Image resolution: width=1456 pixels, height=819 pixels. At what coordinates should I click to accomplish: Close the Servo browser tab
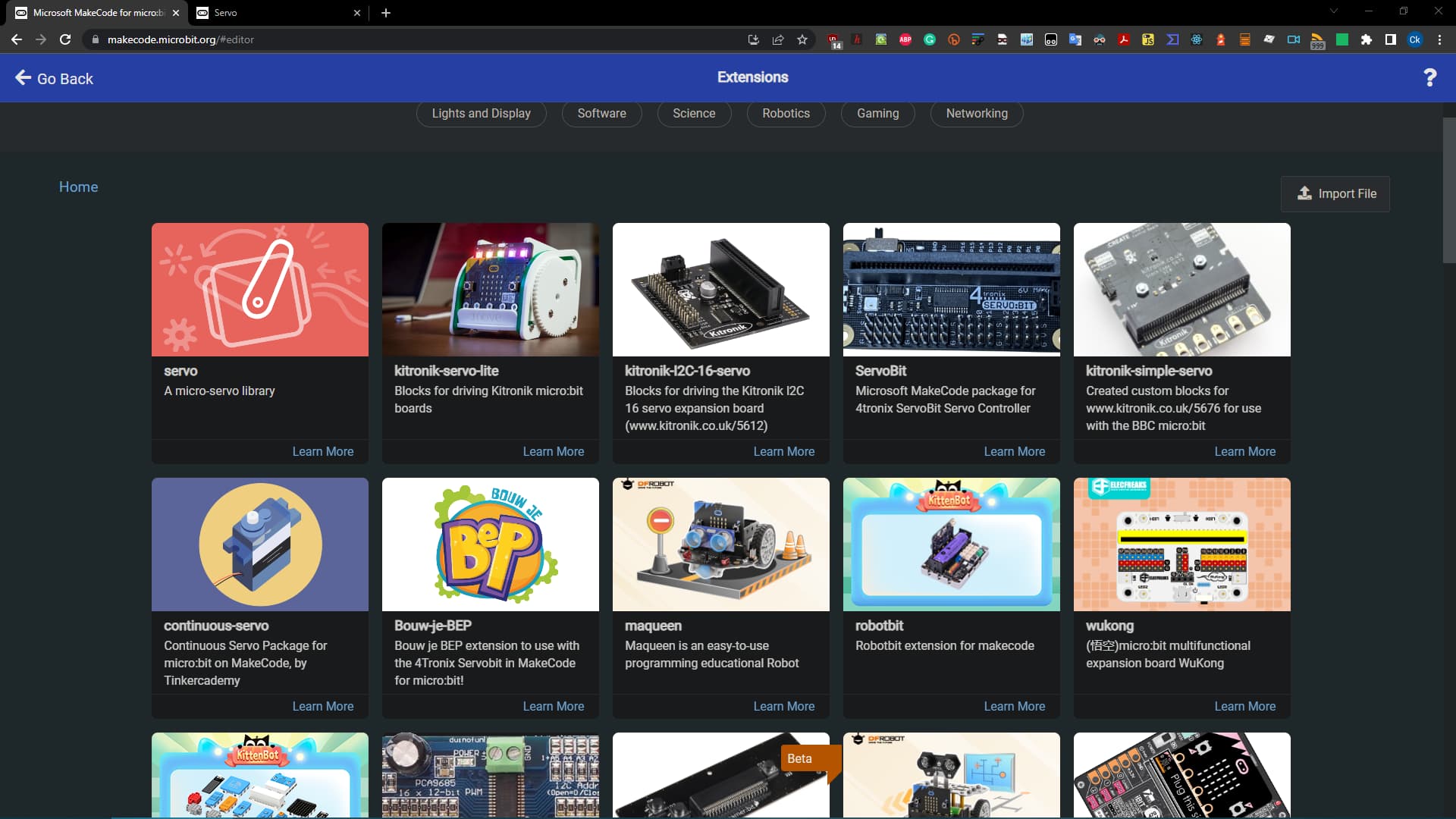click(357, 13)
